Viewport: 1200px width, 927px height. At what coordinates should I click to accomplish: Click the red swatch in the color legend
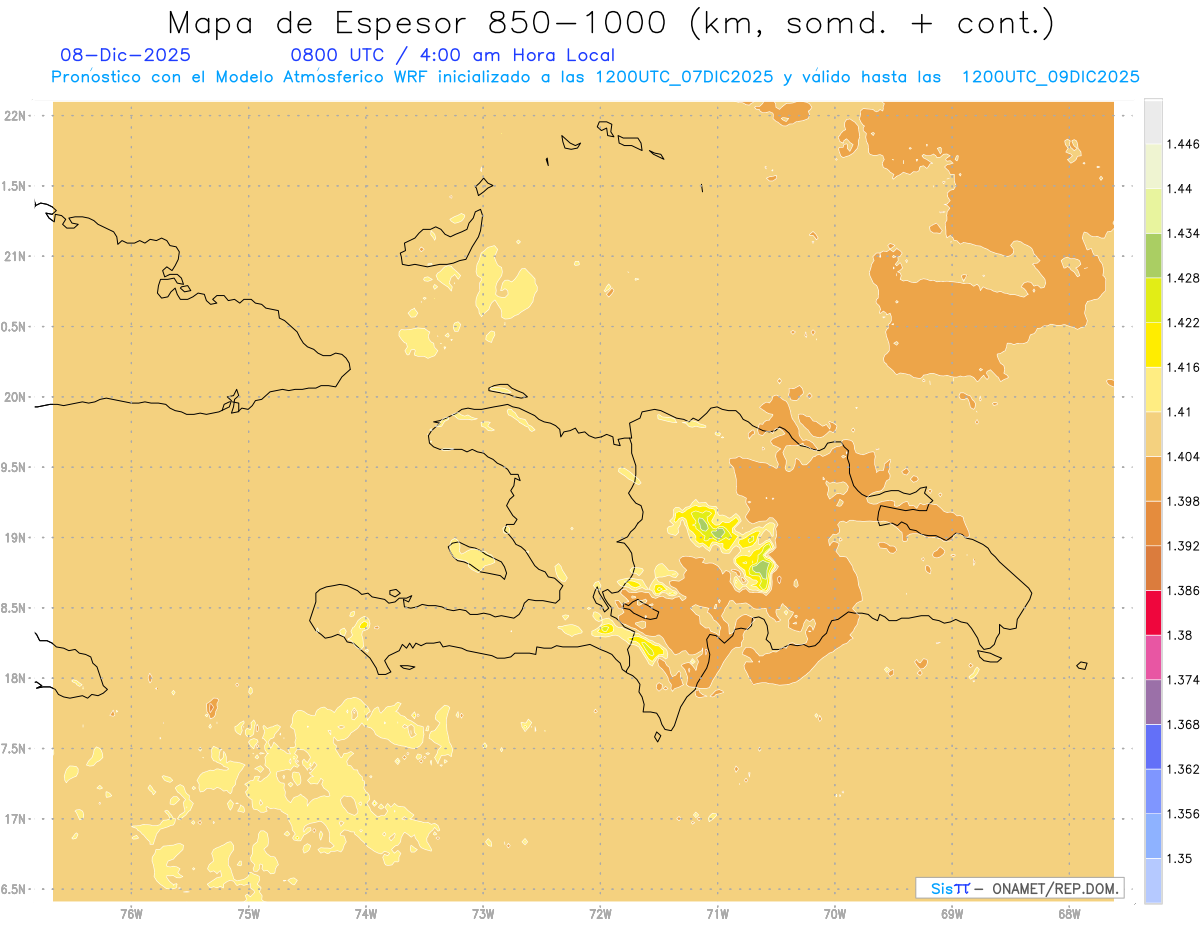pos(1153,613)
